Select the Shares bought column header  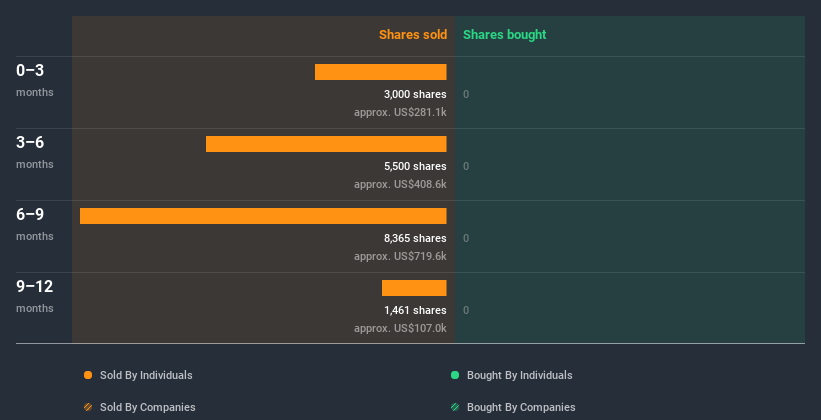click(x=505, y=35)
